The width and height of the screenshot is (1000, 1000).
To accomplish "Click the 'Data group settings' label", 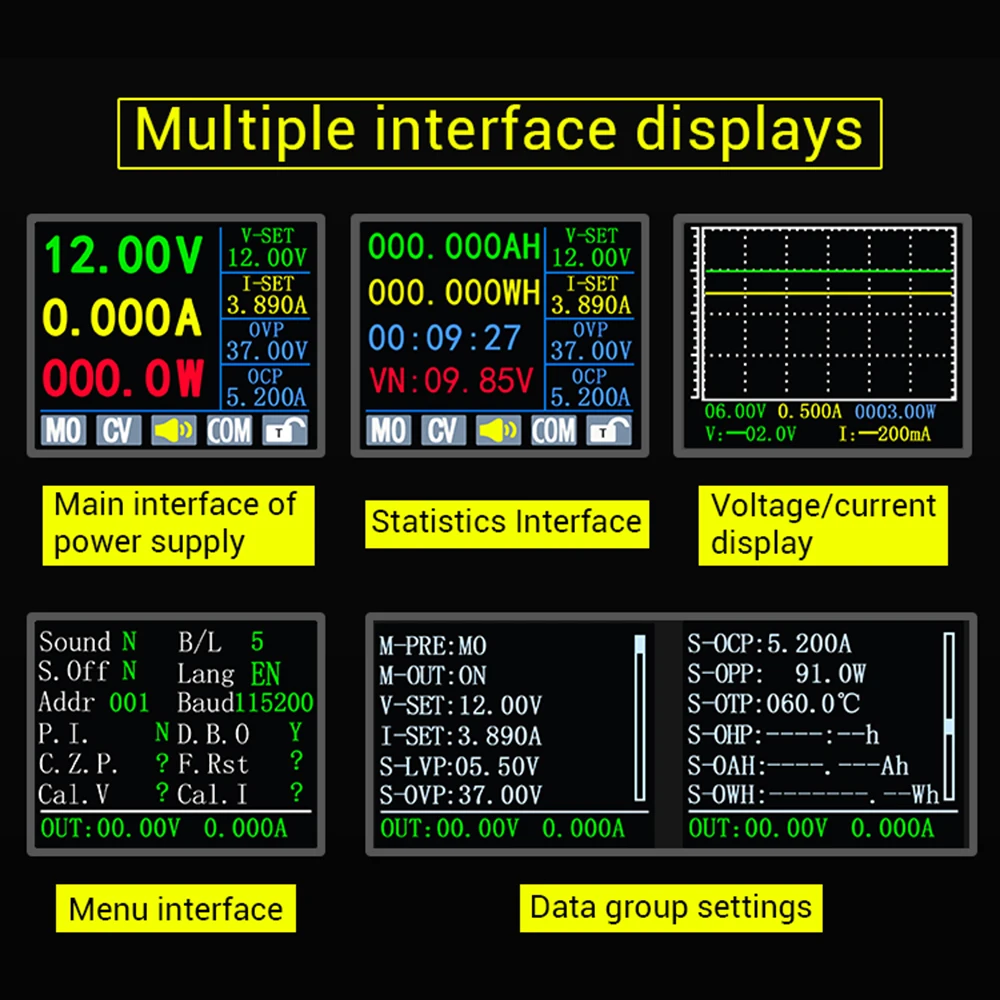I will (x=670, y=908).
